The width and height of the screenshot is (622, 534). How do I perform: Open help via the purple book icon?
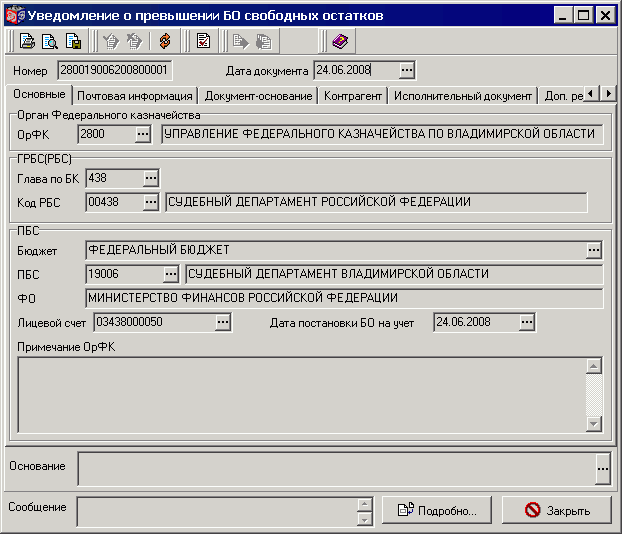coord(340,41)
